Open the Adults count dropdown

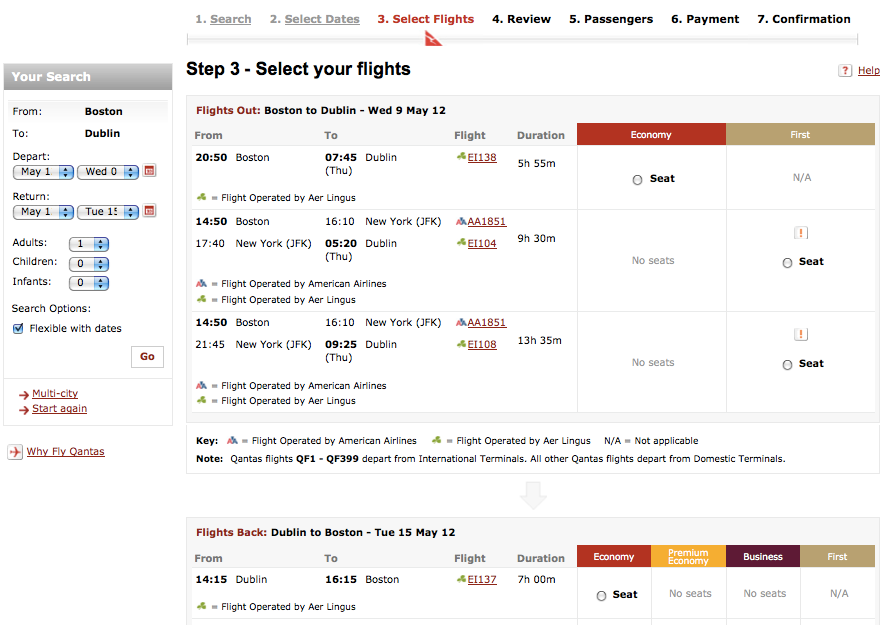[88, 244]
